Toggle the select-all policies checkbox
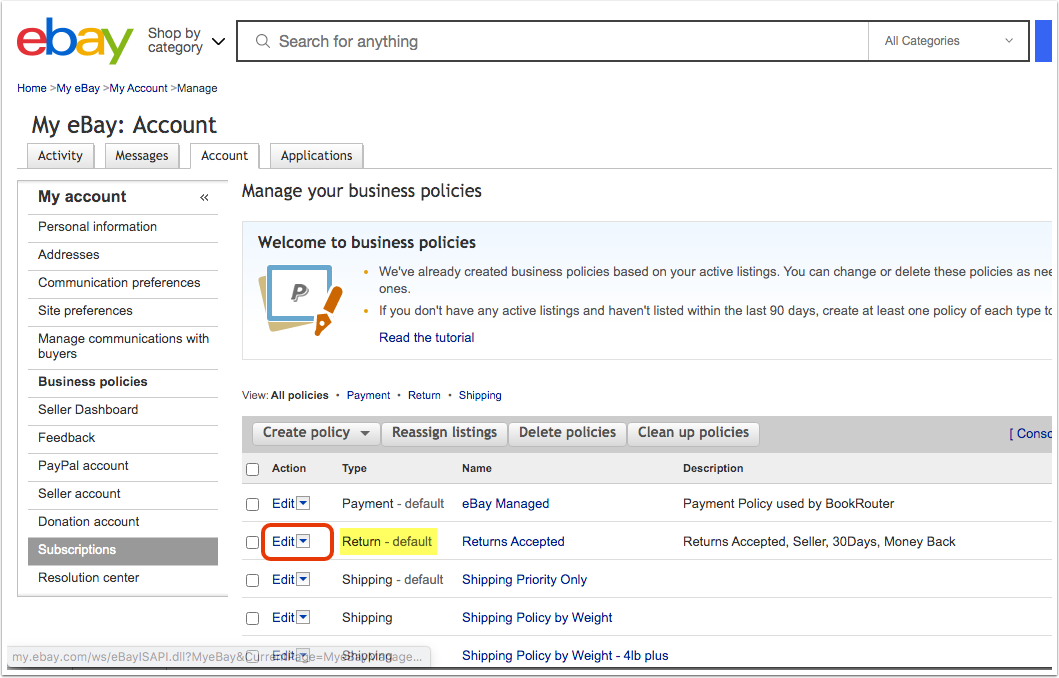1059x678 pixels. [253, 469]
